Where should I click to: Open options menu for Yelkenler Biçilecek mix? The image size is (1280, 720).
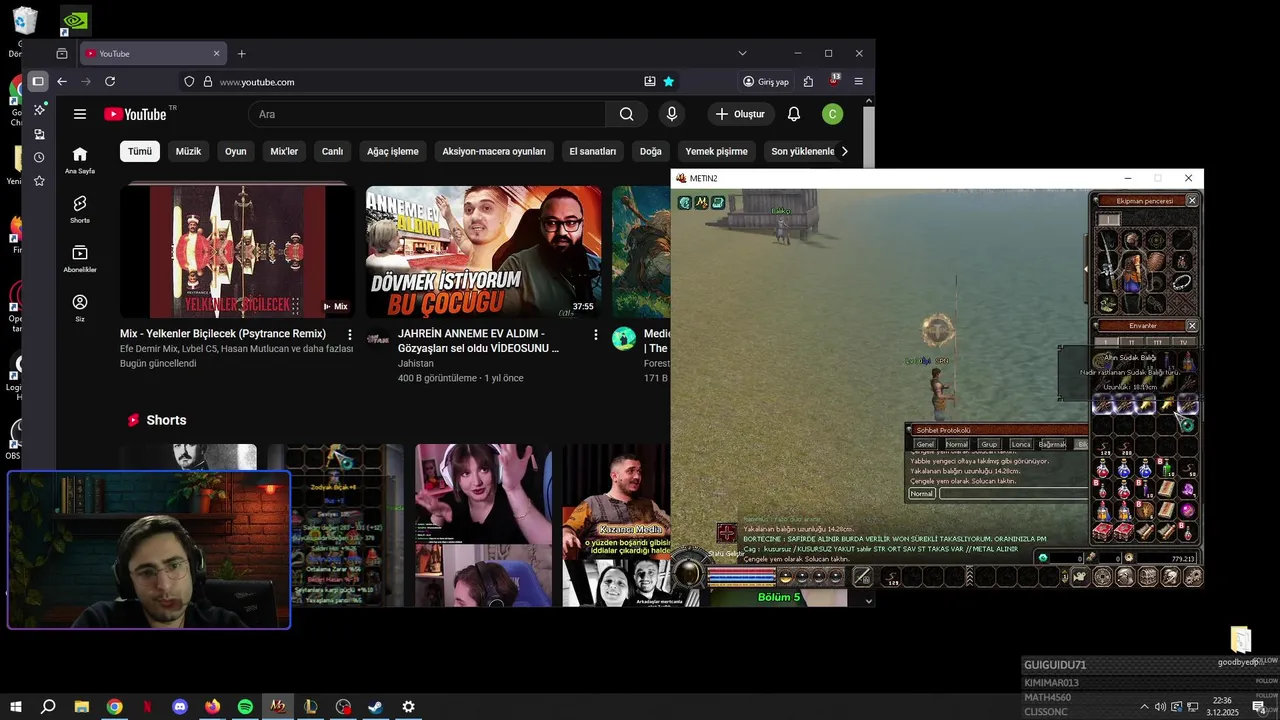(x=349, y=334)
